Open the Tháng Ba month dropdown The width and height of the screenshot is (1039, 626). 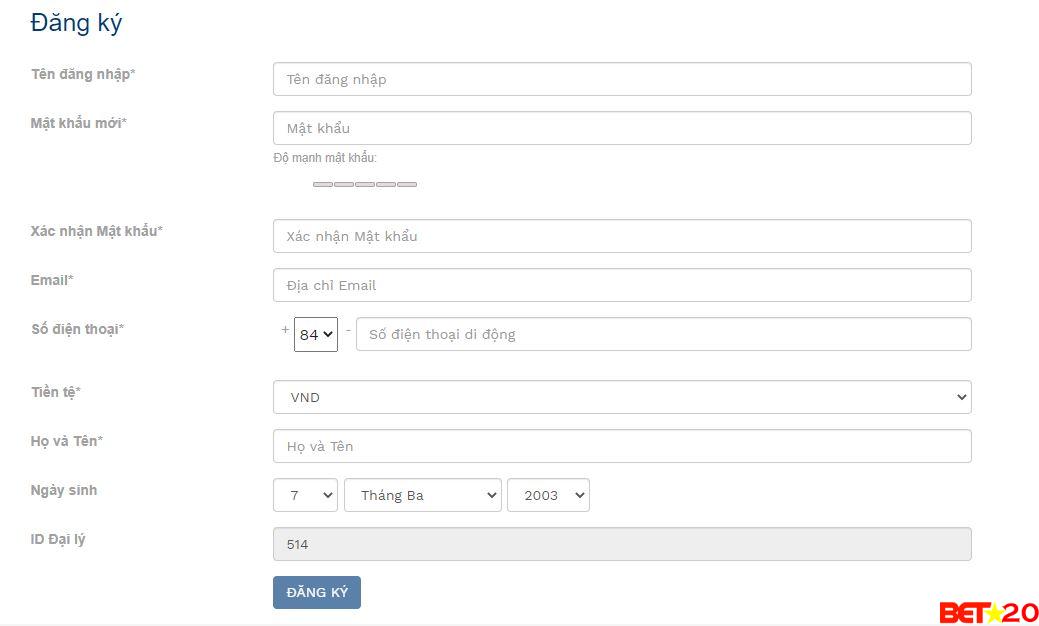422,495
